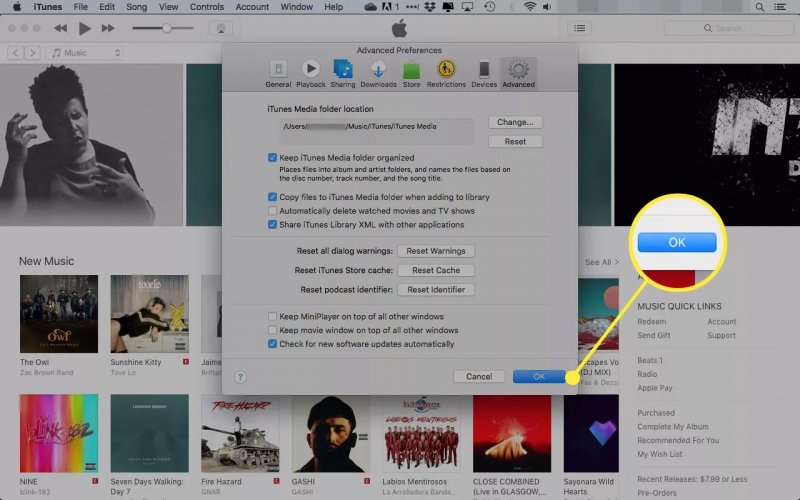Open the Downloads preferences tab

[x=378, y=74]
